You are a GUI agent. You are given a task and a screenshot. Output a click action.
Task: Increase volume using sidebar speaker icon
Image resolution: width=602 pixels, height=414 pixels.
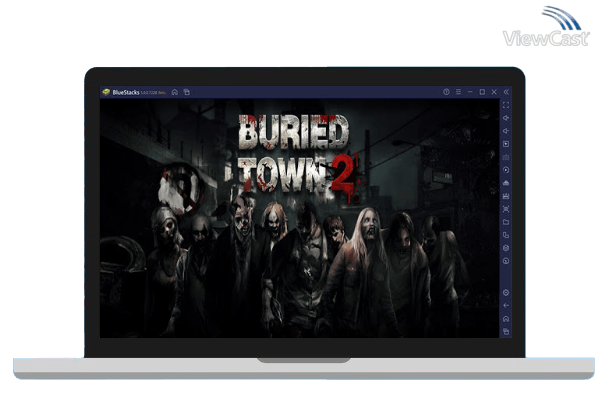click(506, 118)
